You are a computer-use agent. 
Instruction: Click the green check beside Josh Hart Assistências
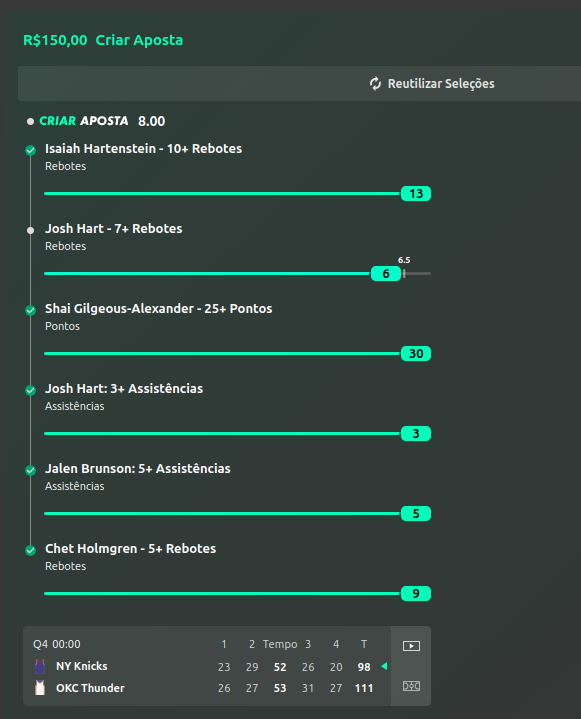pos(31,390)
